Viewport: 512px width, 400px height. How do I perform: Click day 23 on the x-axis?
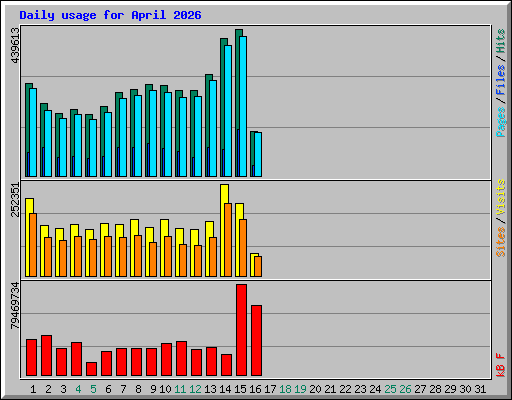[x=360, y=389]
